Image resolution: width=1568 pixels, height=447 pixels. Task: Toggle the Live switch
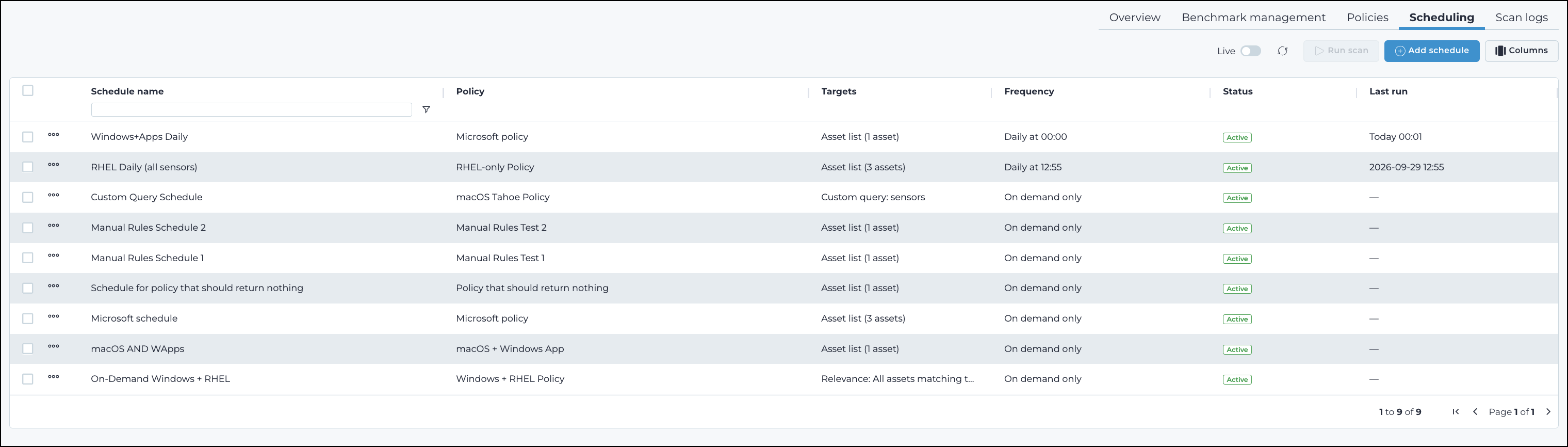(1251, 51)
